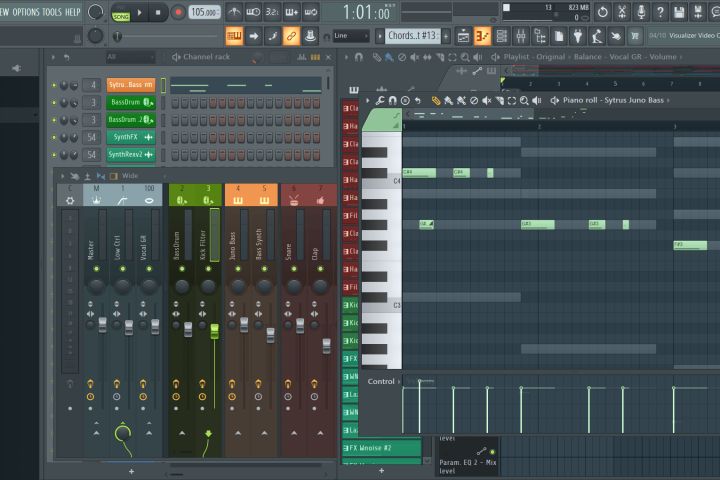Select the BassDrum channel button
This screenshot has width=720, height=480.
(x=131, y=102)
